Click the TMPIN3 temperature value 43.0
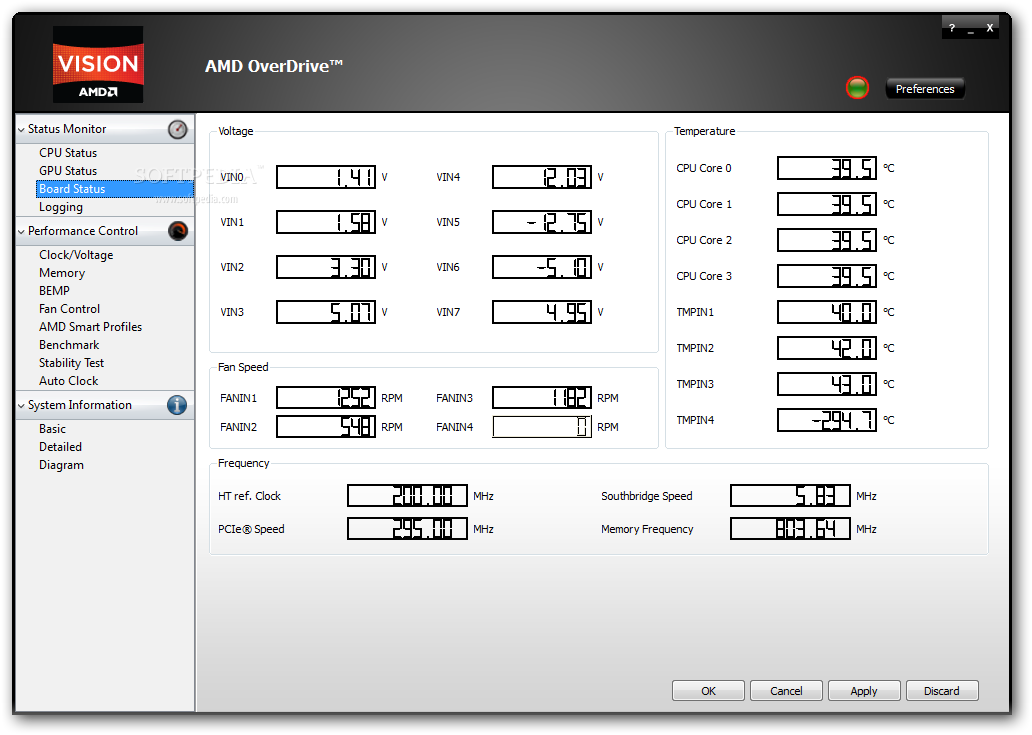This screenshot has height=735, width=1032. [x=827, y=384]
